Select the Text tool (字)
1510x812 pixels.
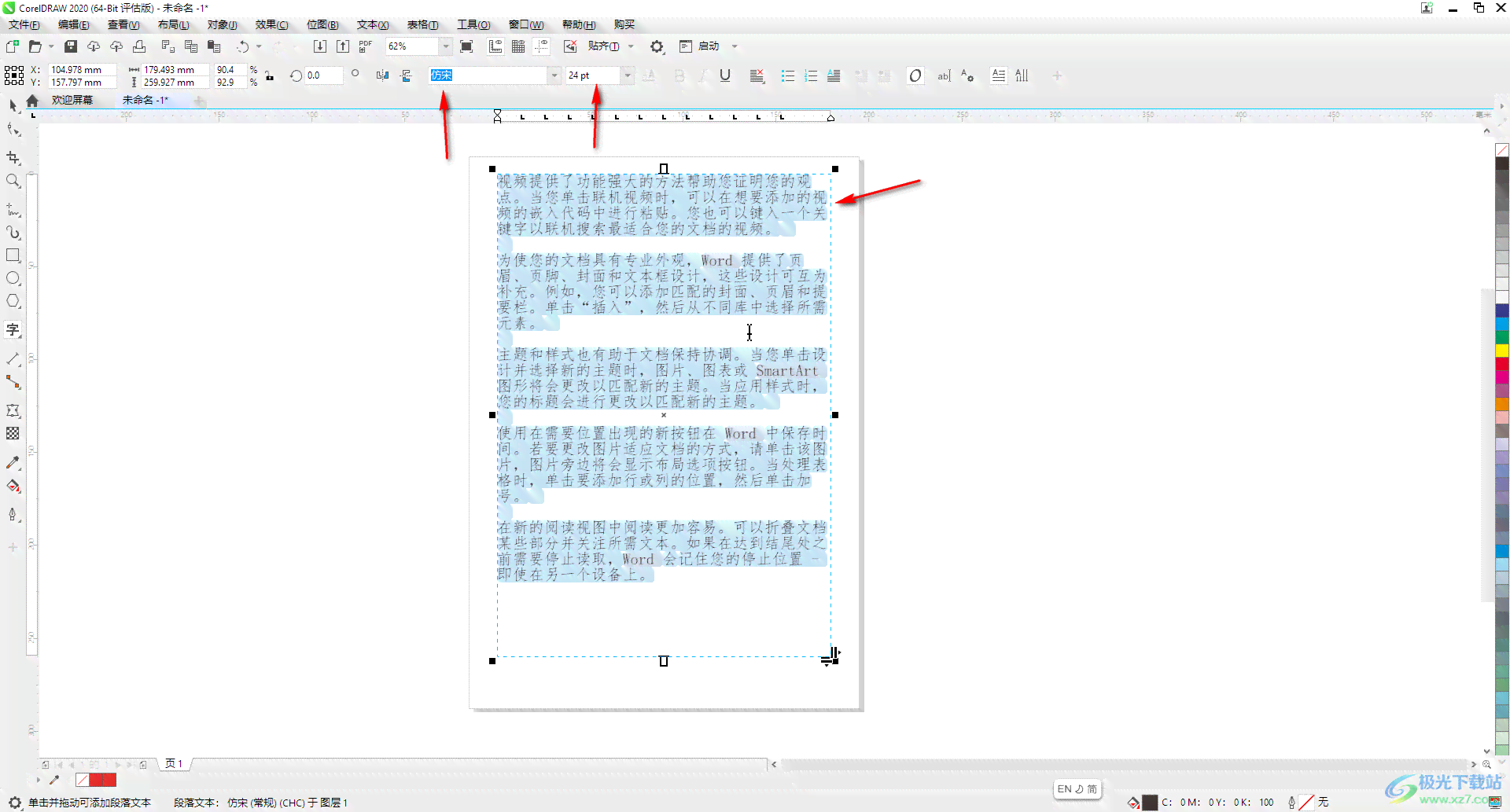[13, 329]
